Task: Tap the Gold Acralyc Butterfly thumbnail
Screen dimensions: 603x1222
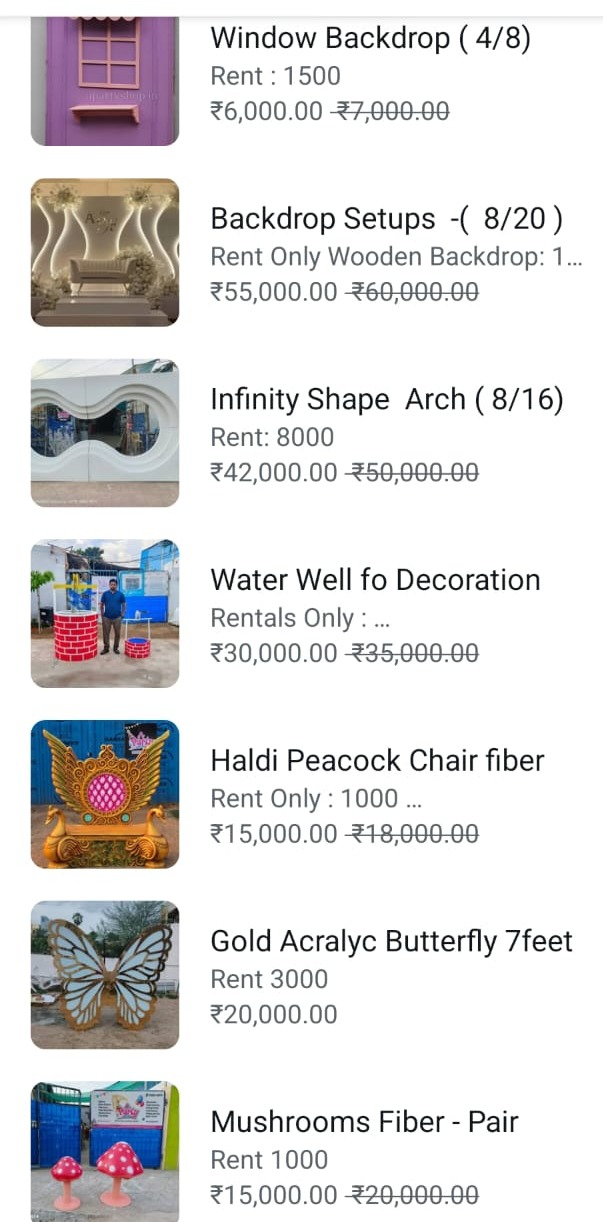Action: click(105, 975)
